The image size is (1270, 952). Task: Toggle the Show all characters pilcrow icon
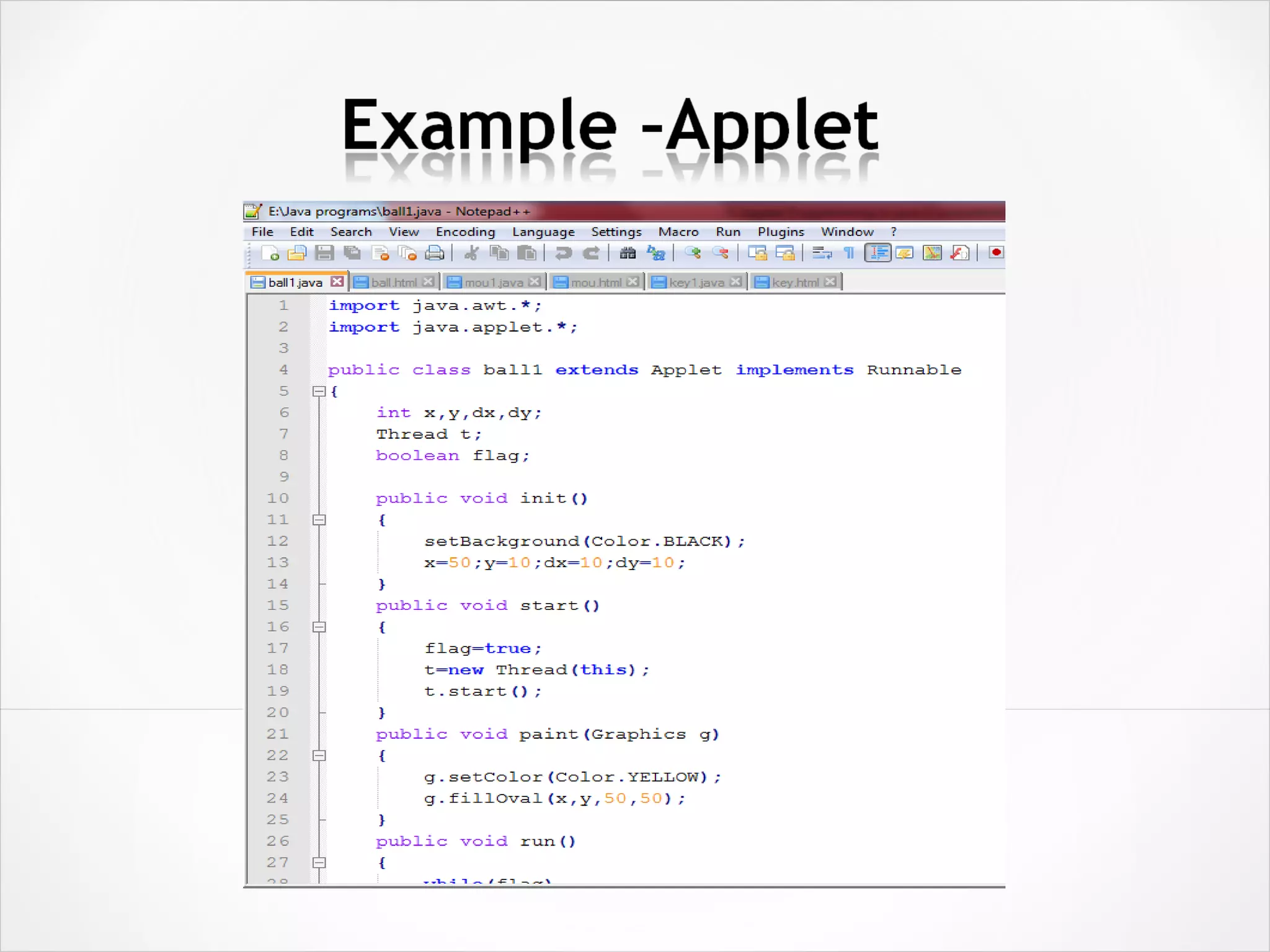(x=850, y=253)
